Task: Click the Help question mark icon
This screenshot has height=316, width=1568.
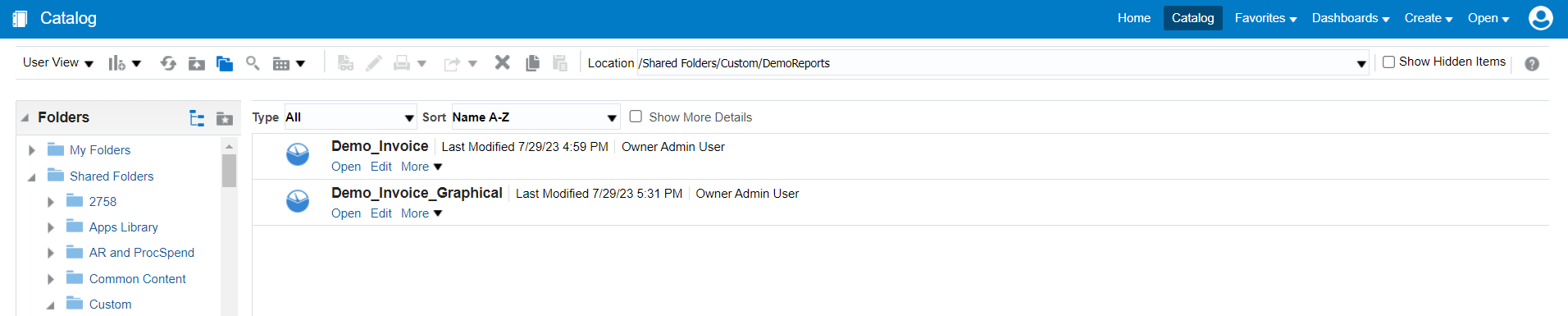Action: (1532, 64)
